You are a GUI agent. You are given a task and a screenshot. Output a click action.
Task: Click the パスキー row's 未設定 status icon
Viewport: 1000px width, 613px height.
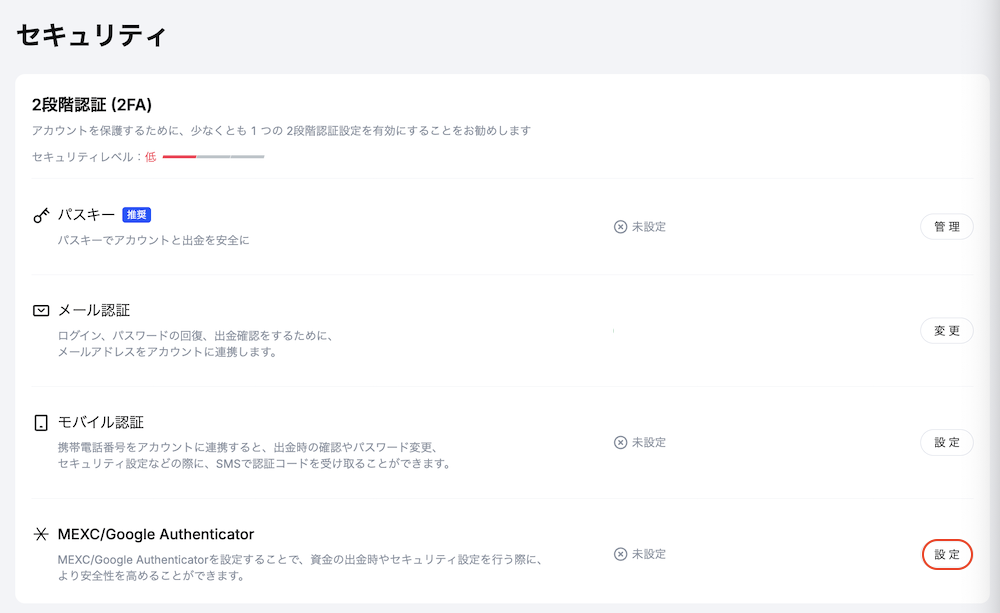pyautogui.click(x=620, y=227)
